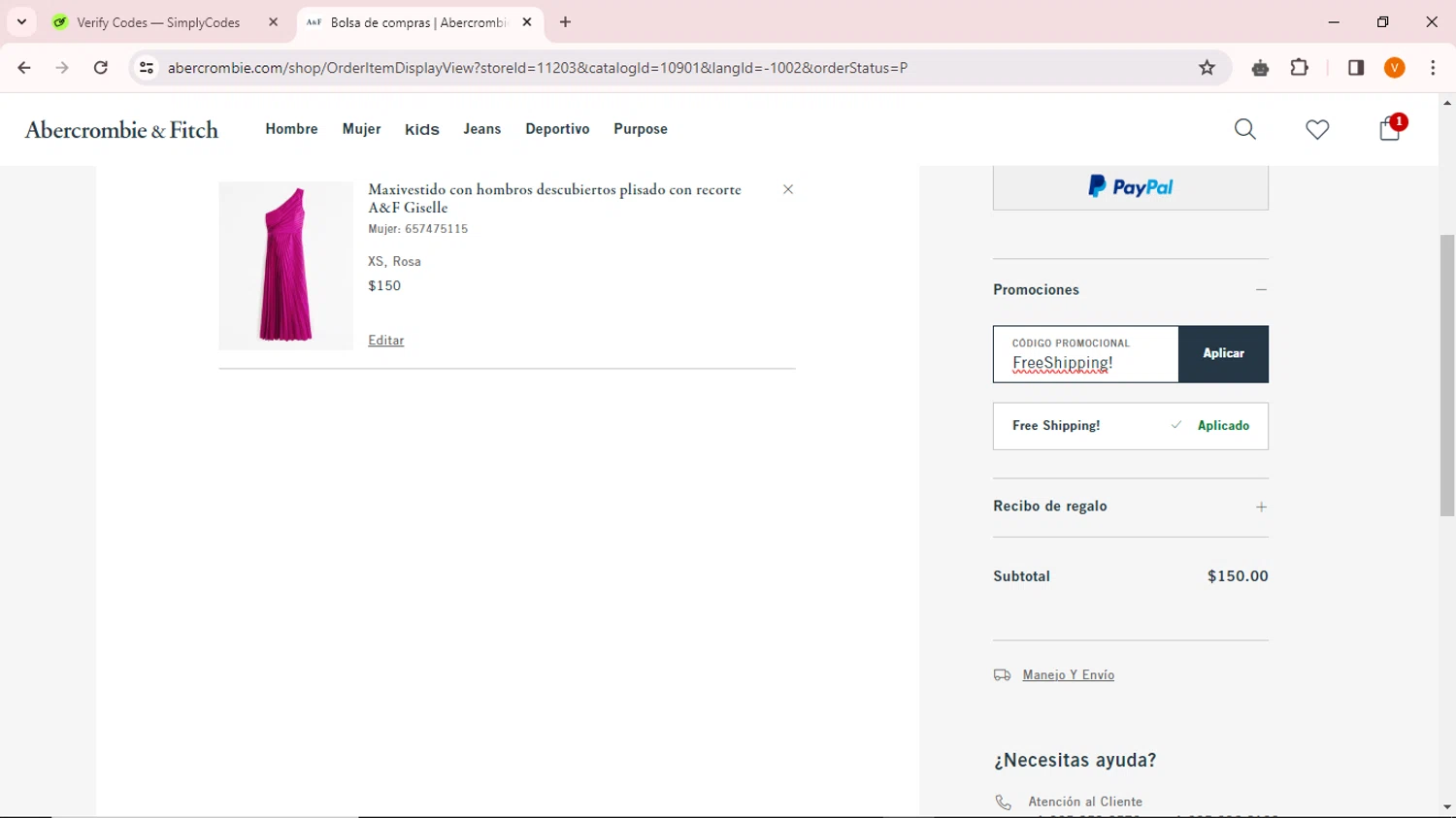Pay with the PayPal button

tap(1131, 187)
